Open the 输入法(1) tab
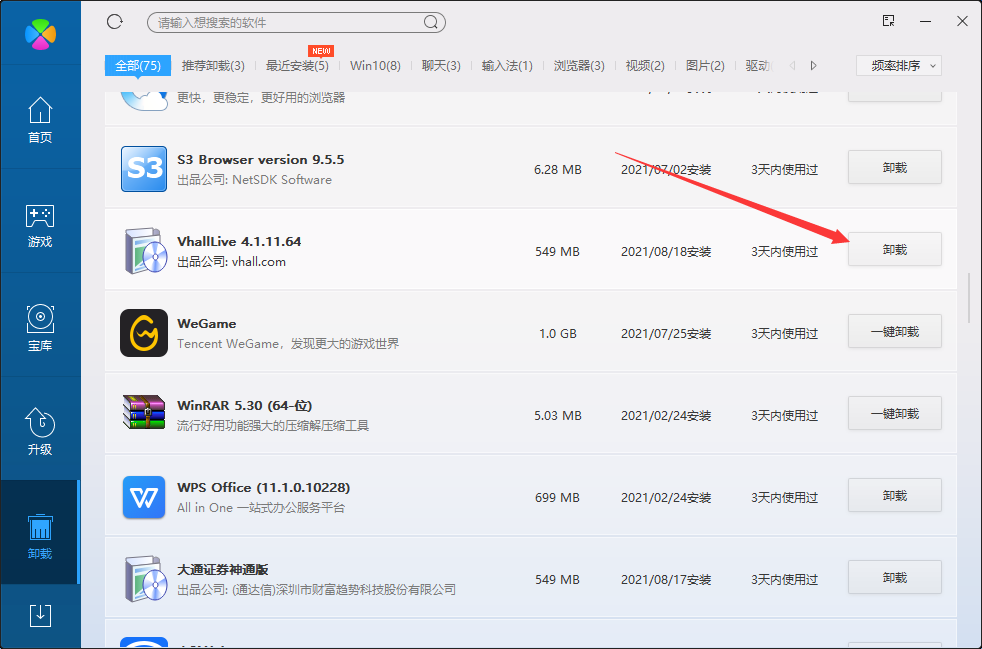The width and height of the screenshot is (982, 649). tap(507, 66)
